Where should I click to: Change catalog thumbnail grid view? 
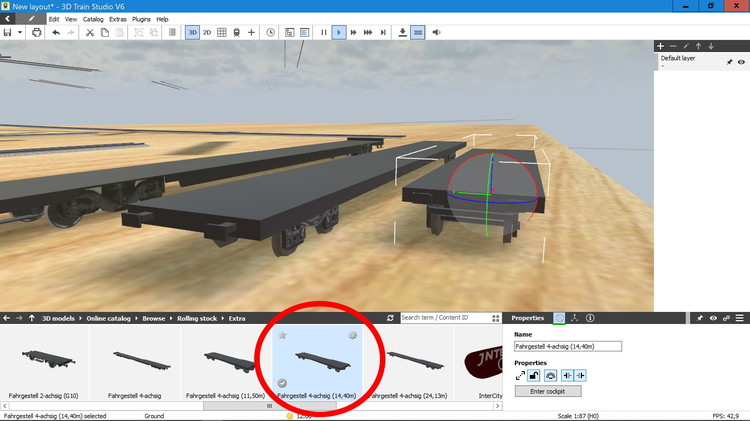[496, 318]
